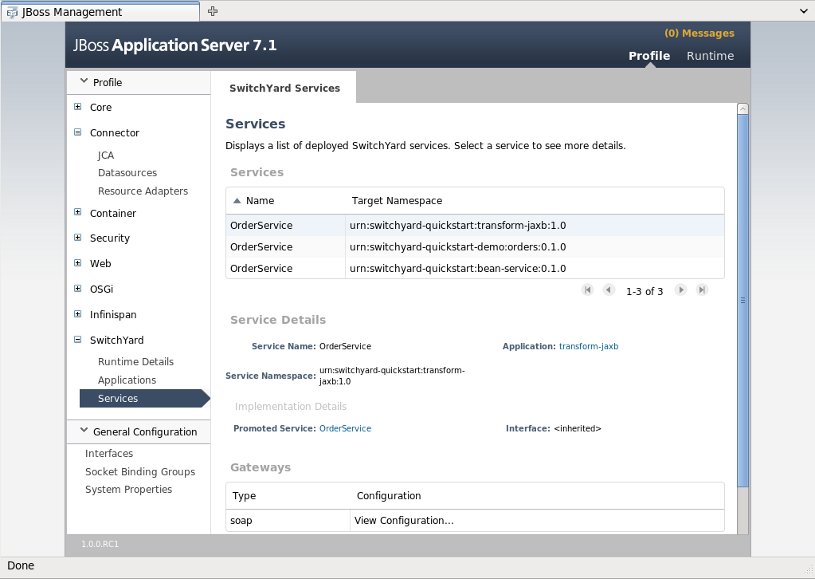Click the <inherited> interface value

tap(577, 428)
